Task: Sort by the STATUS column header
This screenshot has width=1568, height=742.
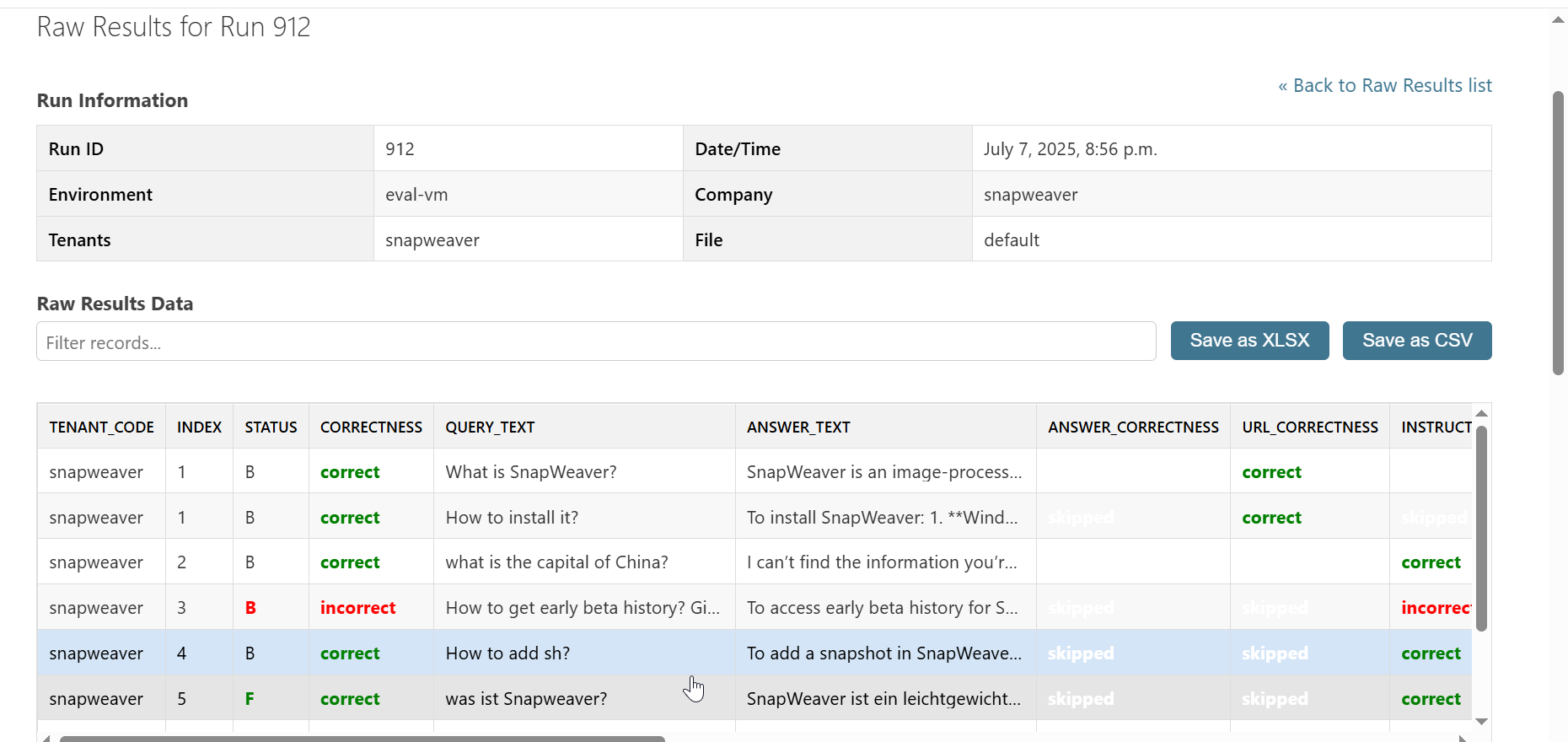Action: [271, 427]
